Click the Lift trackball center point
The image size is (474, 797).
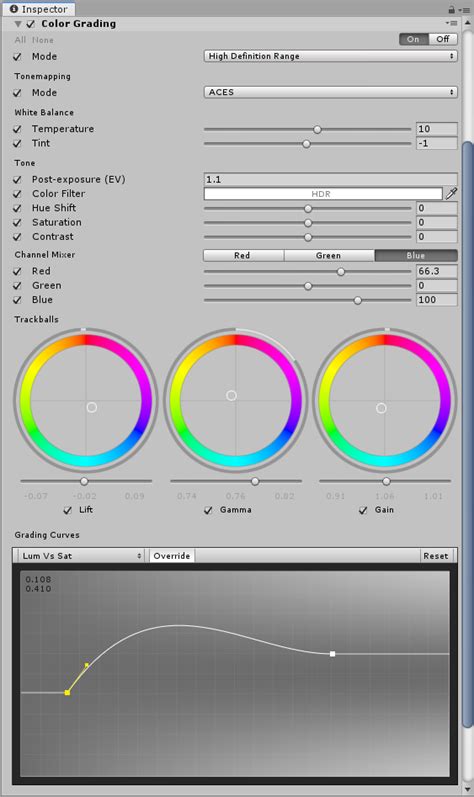point(91,407)
